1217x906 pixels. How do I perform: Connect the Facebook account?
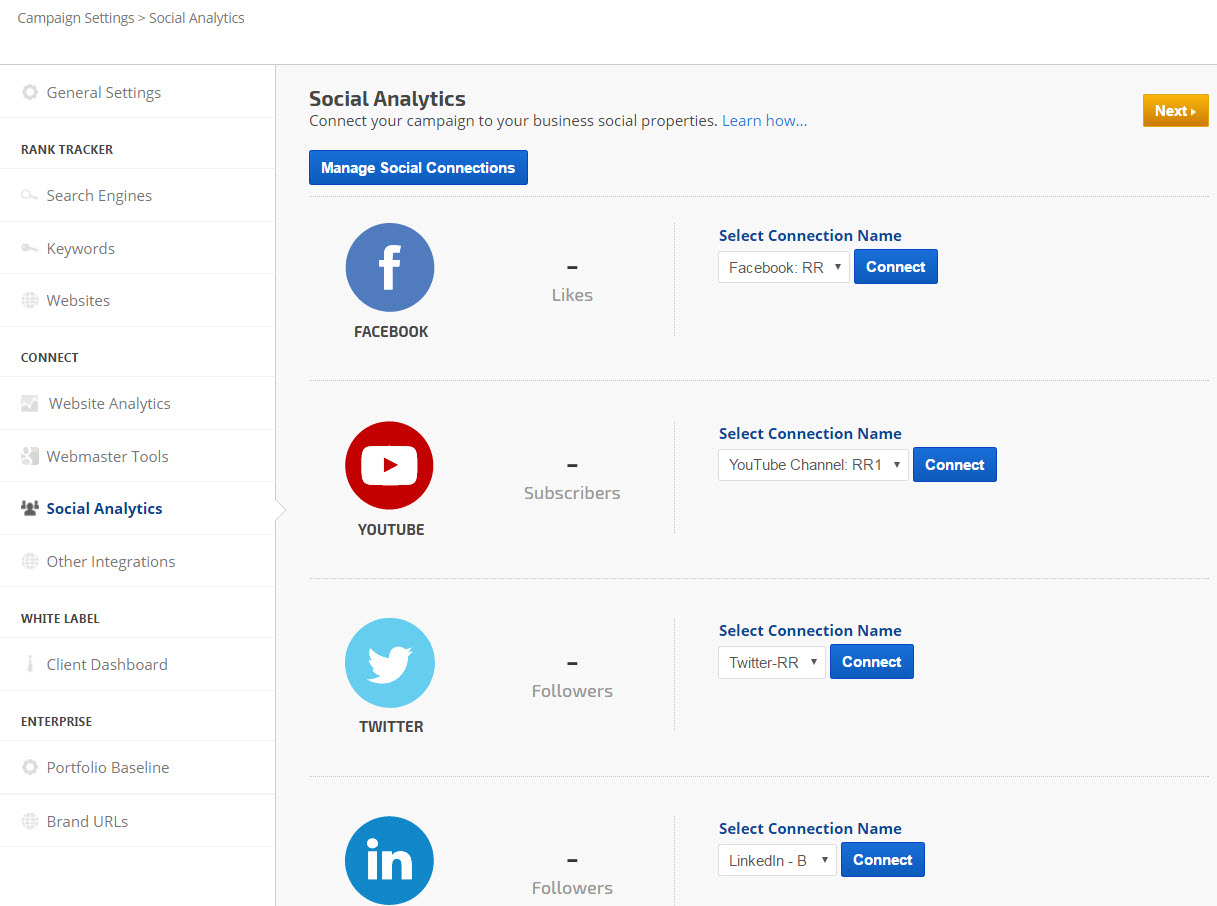(895, 267)
